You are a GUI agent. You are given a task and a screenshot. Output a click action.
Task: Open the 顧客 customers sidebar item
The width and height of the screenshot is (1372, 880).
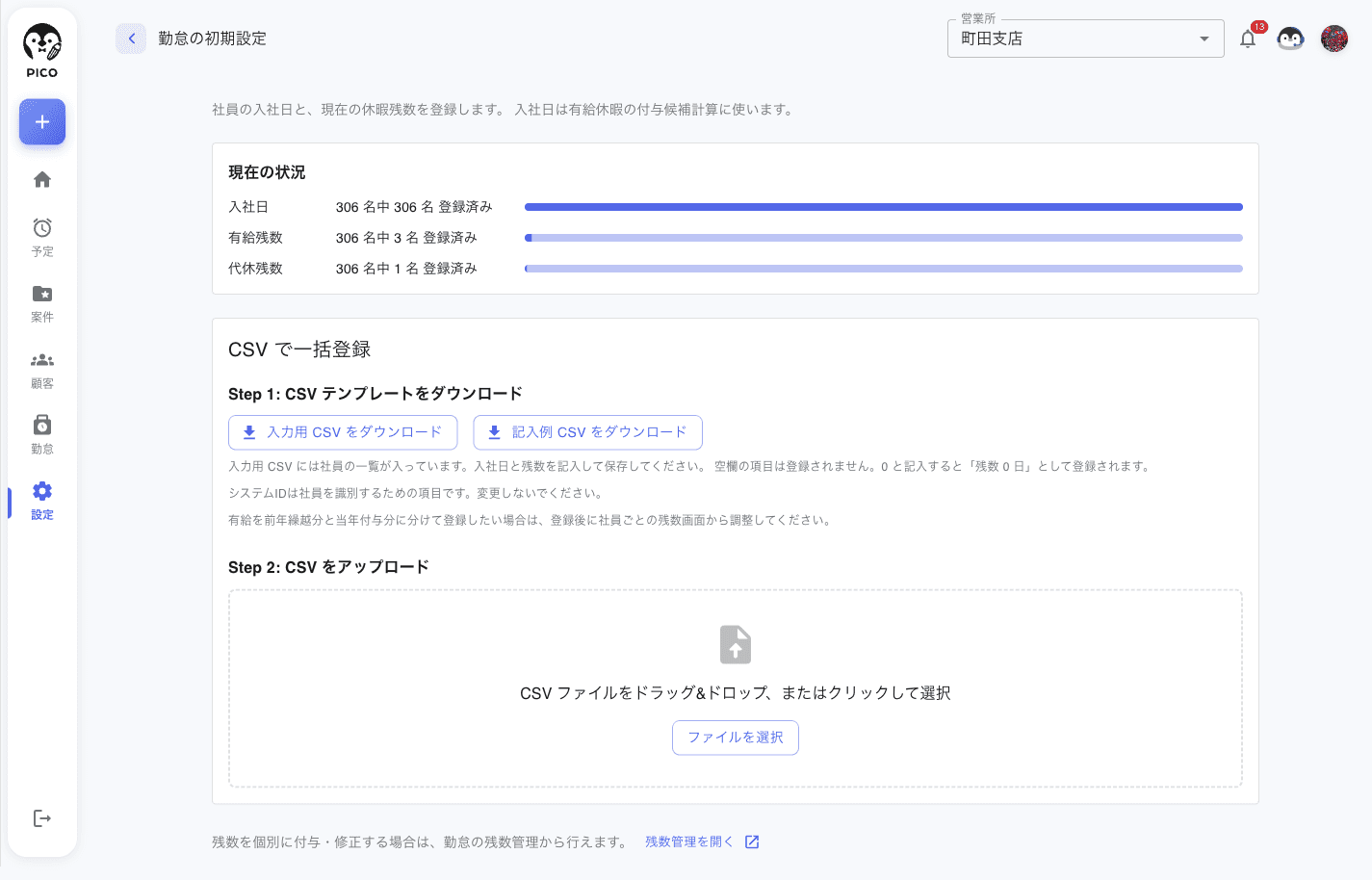[42, 370]
